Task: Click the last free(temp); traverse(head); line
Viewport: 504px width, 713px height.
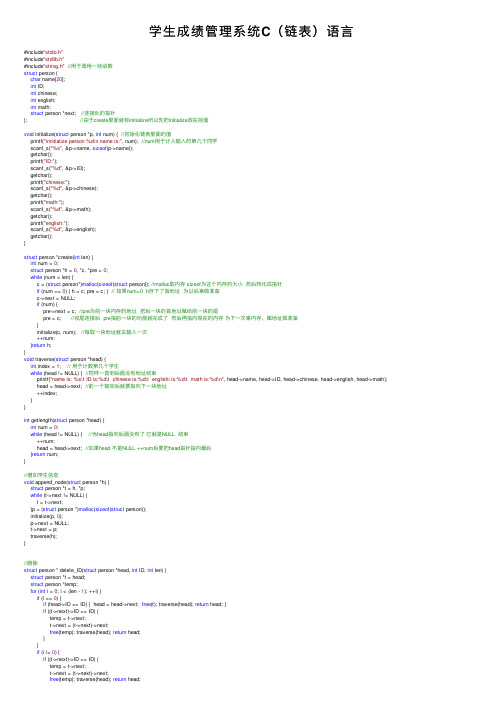Action: 95,679
